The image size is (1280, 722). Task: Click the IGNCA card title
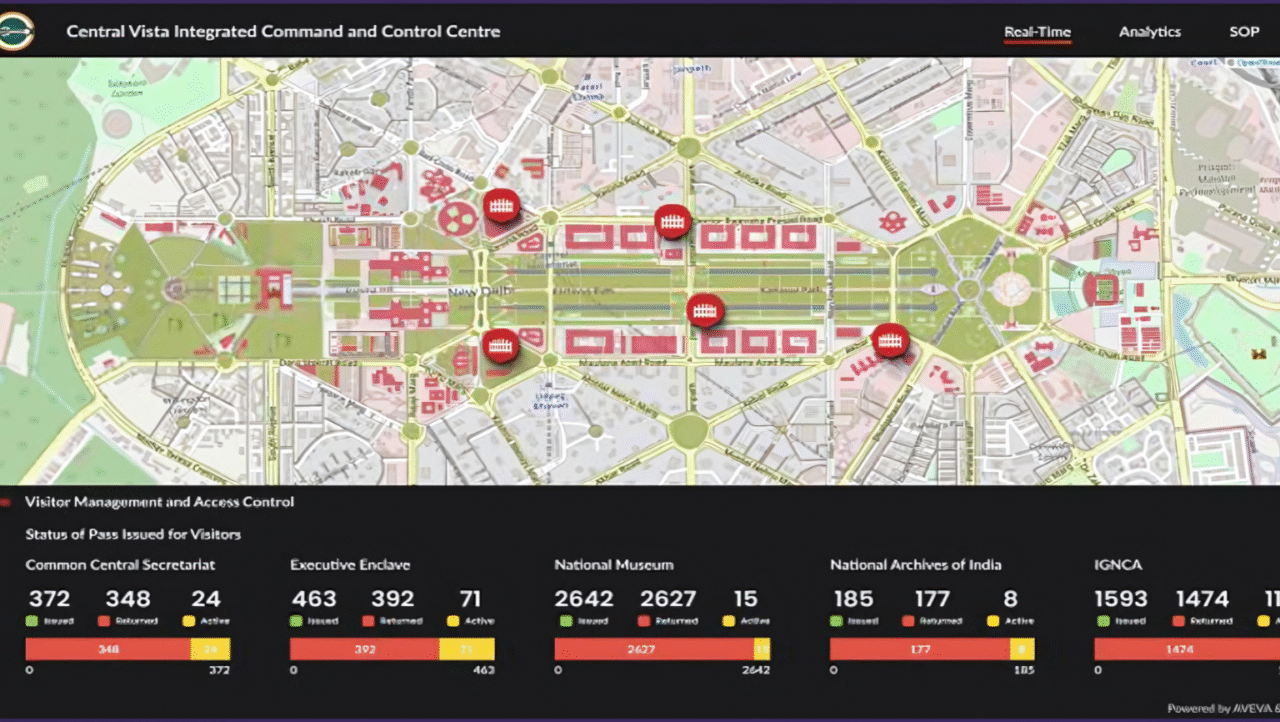[x=1118, y=565]
